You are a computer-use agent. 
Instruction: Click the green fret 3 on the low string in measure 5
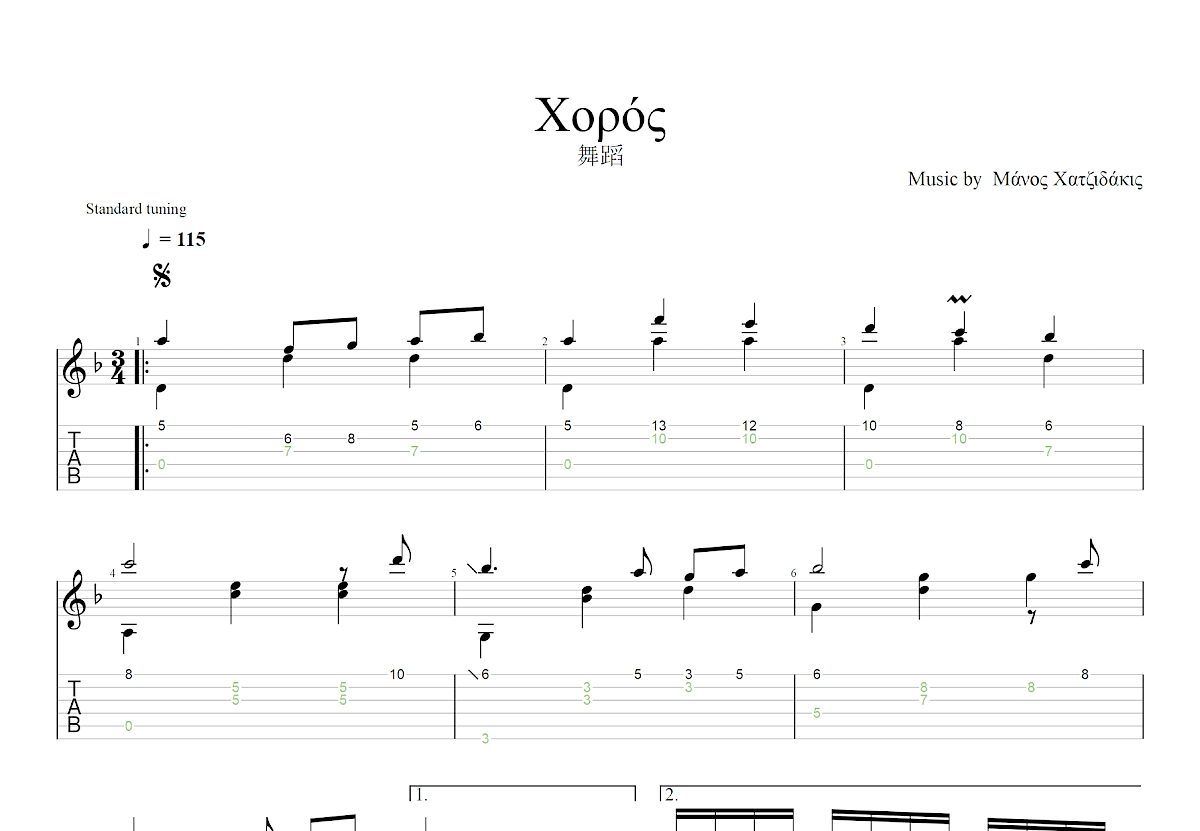tap(485, 738)
